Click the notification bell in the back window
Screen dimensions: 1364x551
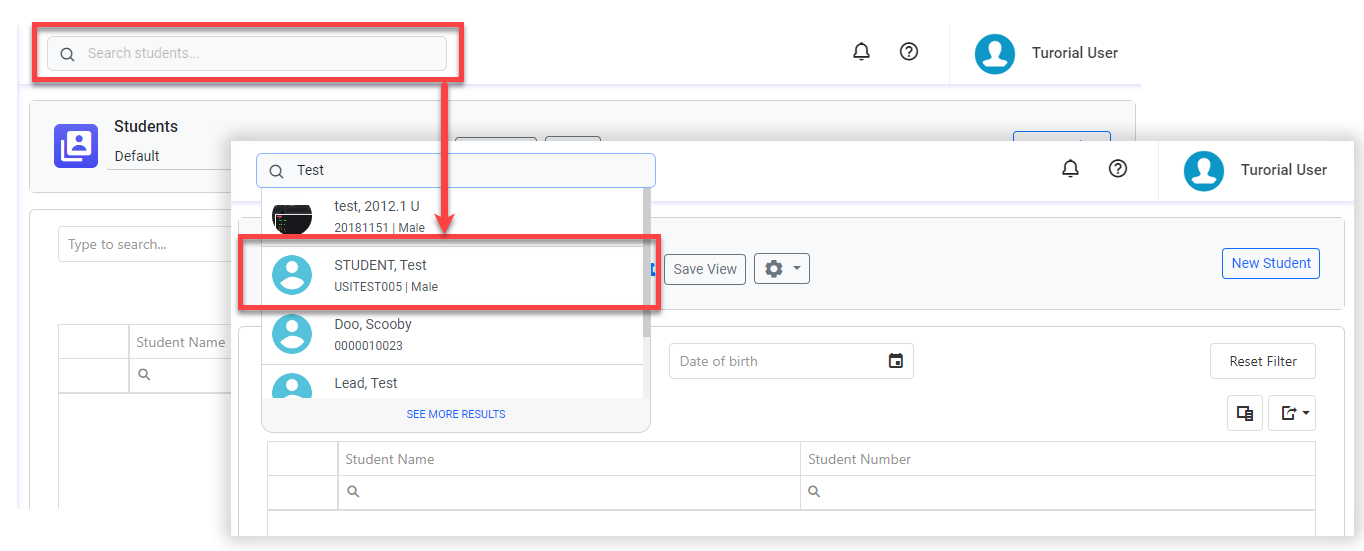(x=861, y=52)
